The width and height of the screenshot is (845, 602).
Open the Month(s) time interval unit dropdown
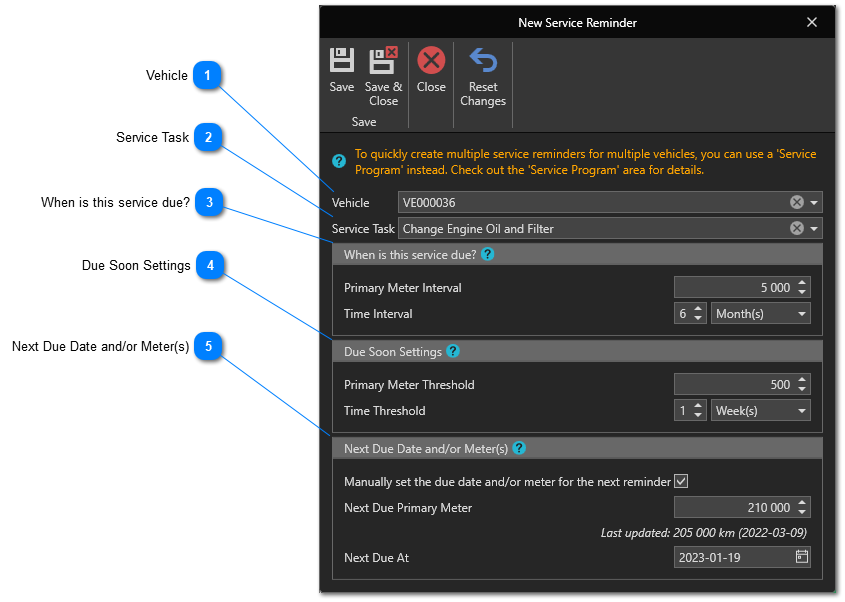(802, 314)
